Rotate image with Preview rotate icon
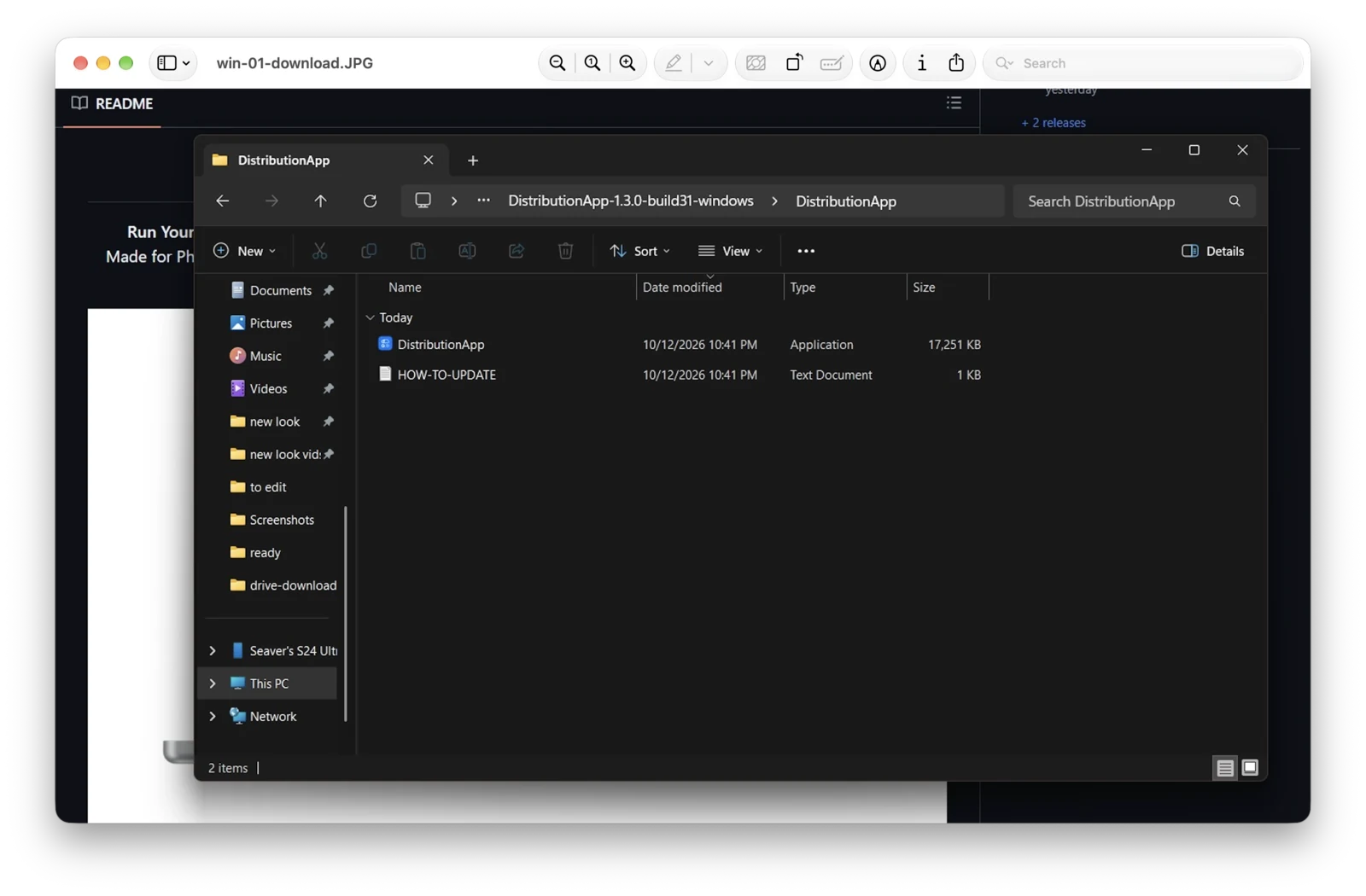 click(794, 63)
